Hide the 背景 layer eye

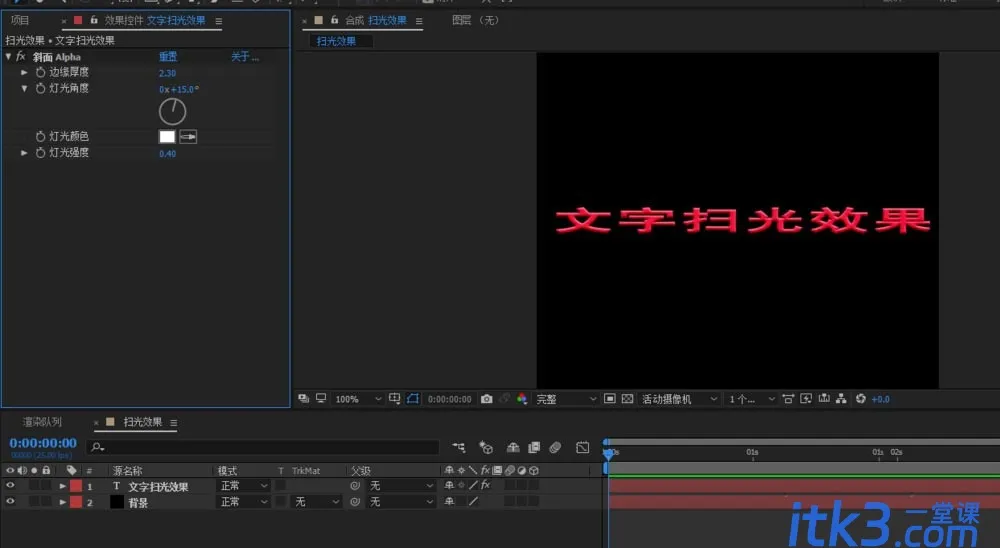pyautogui.click(x=10, y=502)
